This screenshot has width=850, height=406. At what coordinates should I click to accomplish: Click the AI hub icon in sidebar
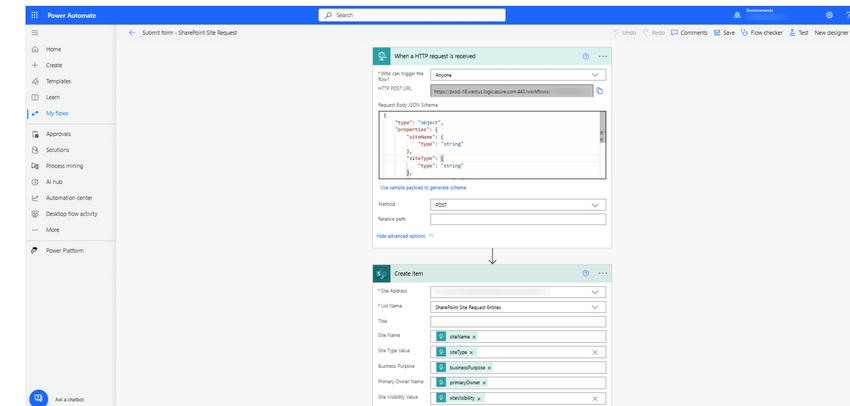[x=35, y=182]
